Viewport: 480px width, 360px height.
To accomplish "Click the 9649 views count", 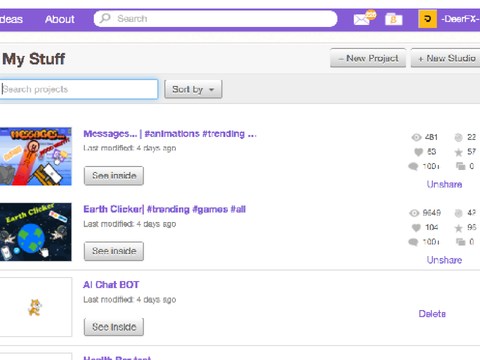I will tap(432, 213).
